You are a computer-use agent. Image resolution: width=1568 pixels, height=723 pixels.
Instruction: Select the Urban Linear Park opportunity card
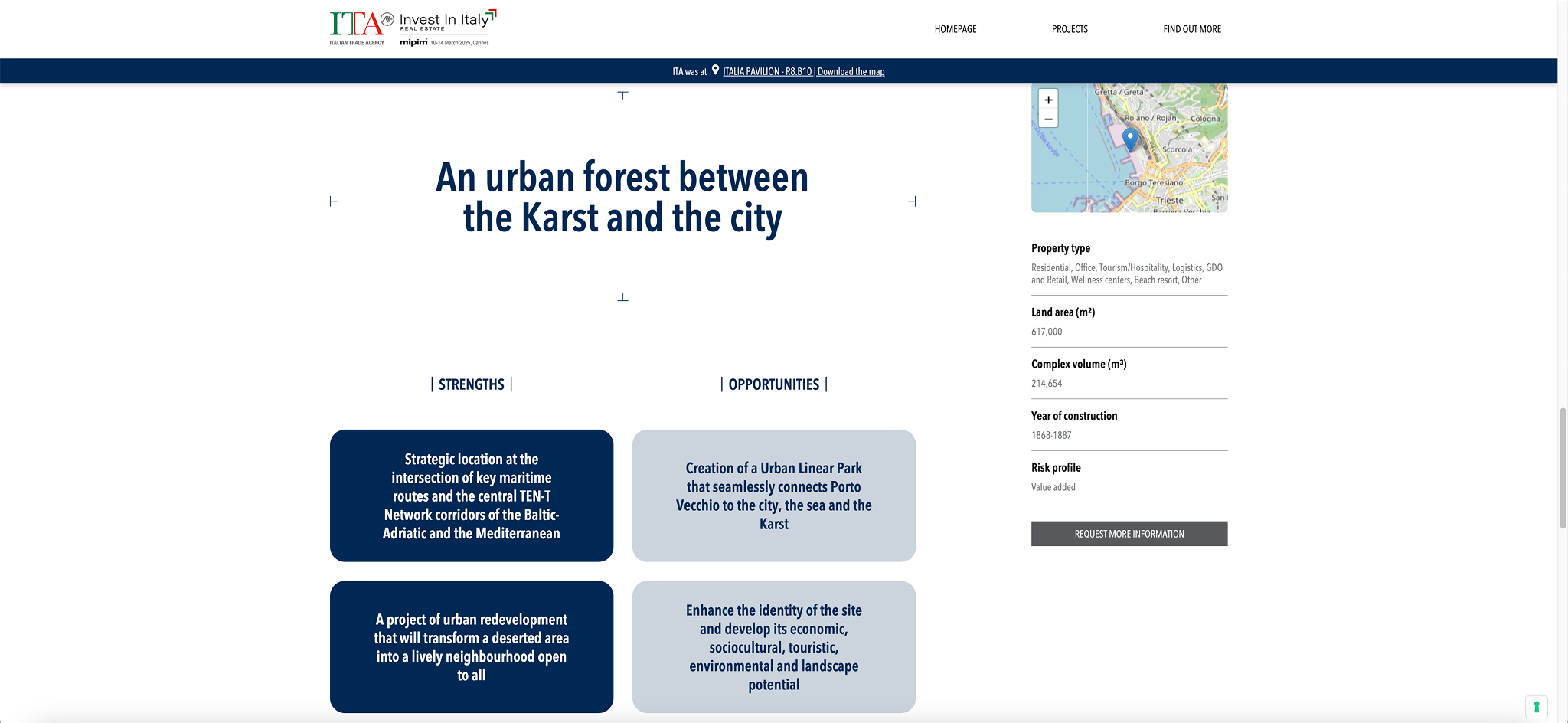[773, 496]
